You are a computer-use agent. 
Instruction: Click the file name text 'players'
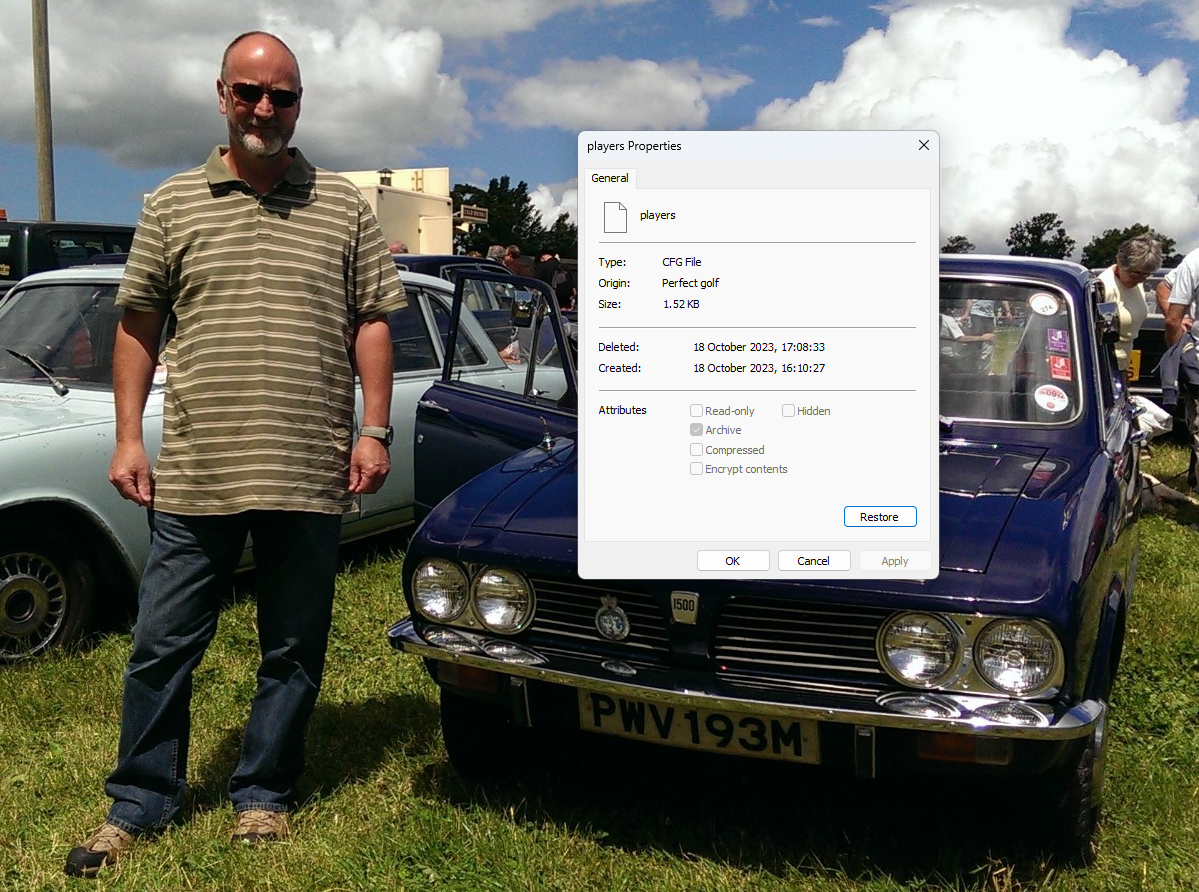point(658,215)
